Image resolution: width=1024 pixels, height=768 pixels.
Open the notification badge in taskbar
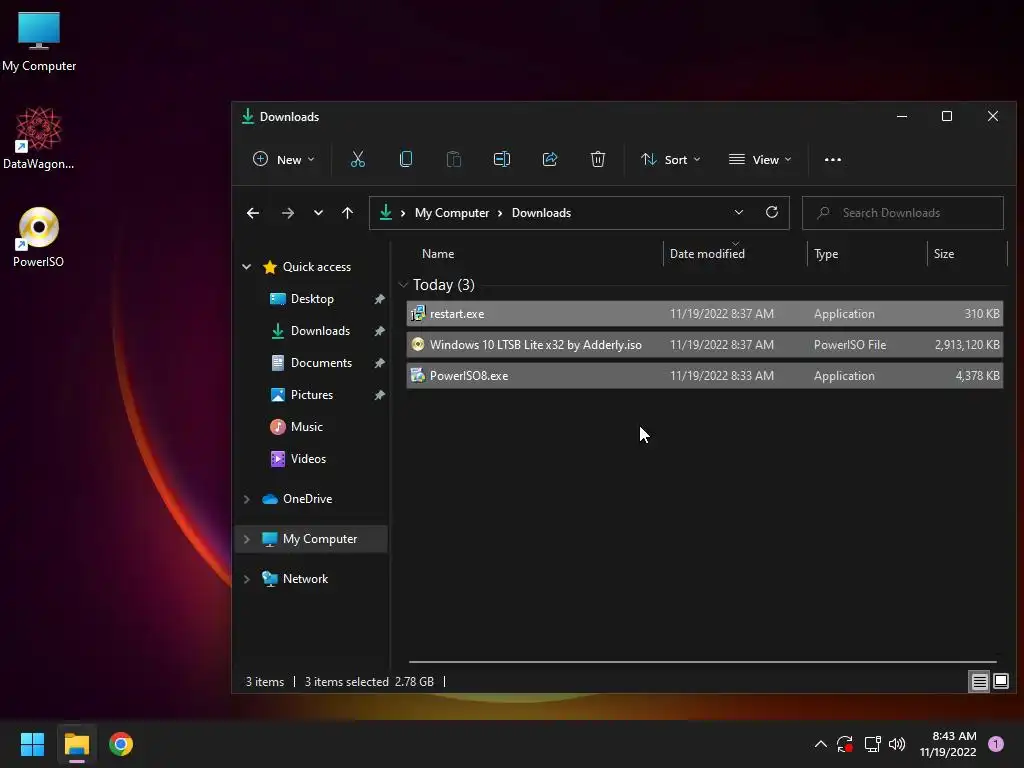click(996, 743)
